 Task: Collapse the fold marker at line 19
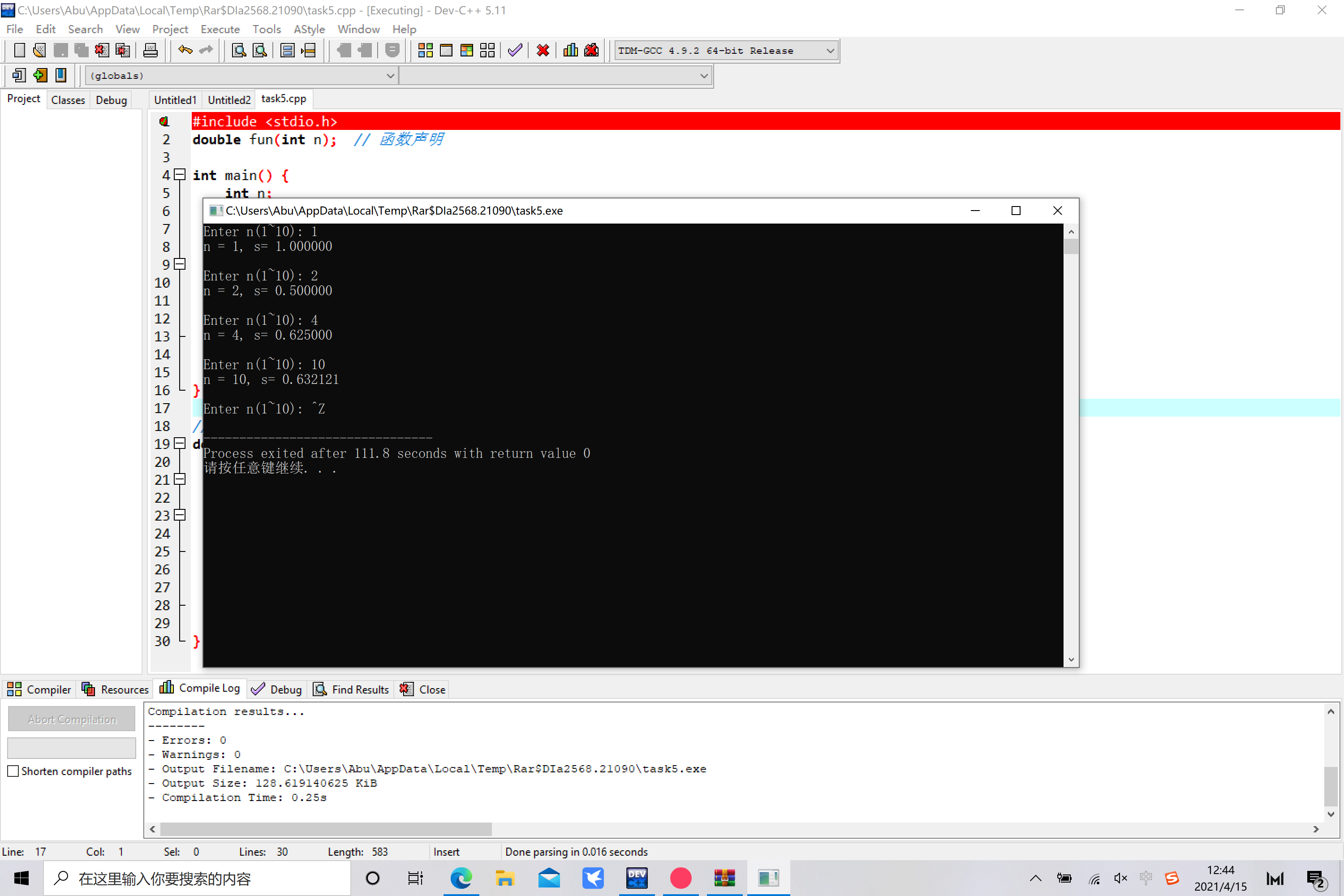pyautogui.click(x=180, y=443)
